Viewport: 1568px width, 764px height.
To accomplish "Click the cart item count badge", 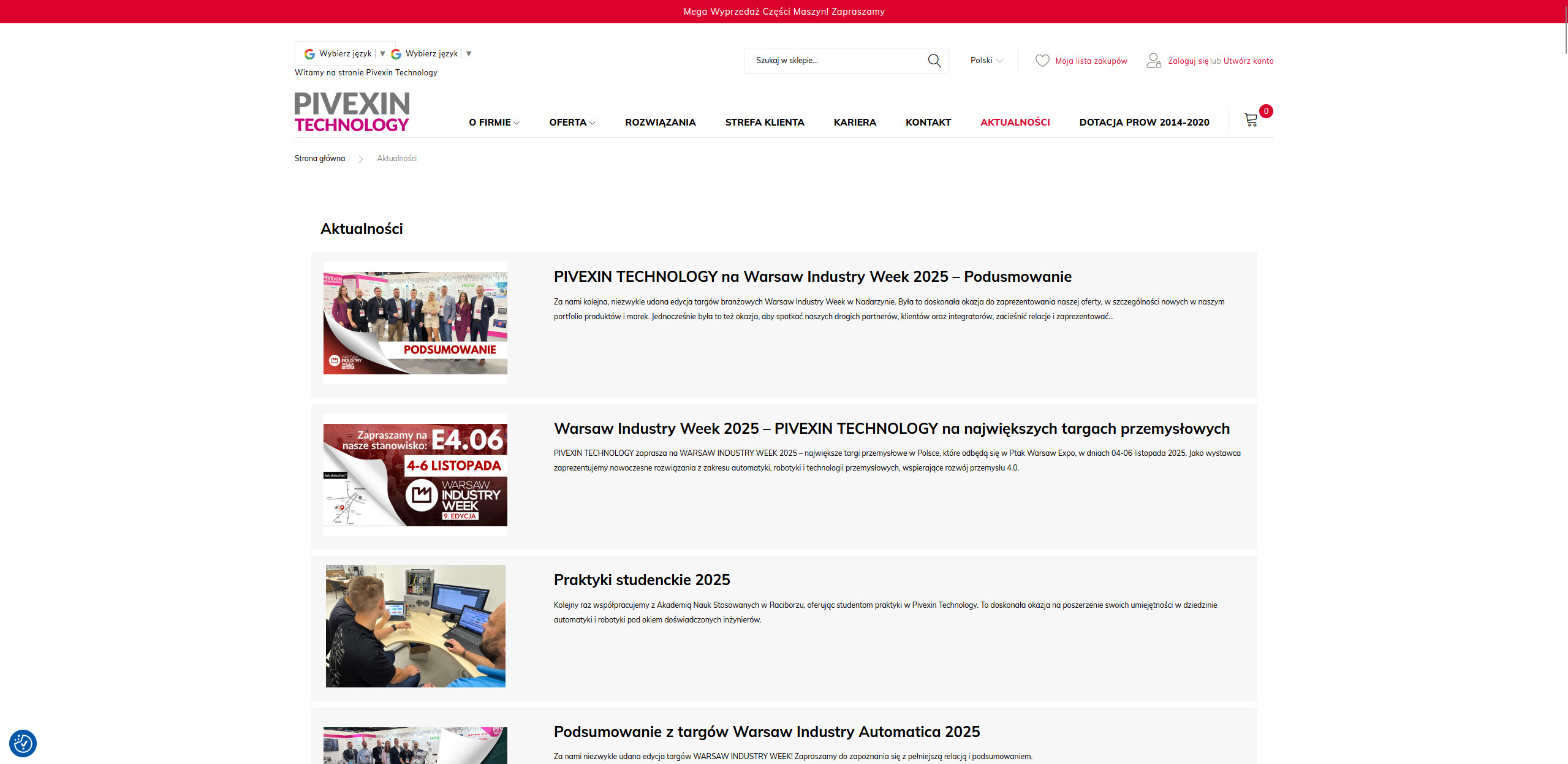I will tap(1266, 112).
